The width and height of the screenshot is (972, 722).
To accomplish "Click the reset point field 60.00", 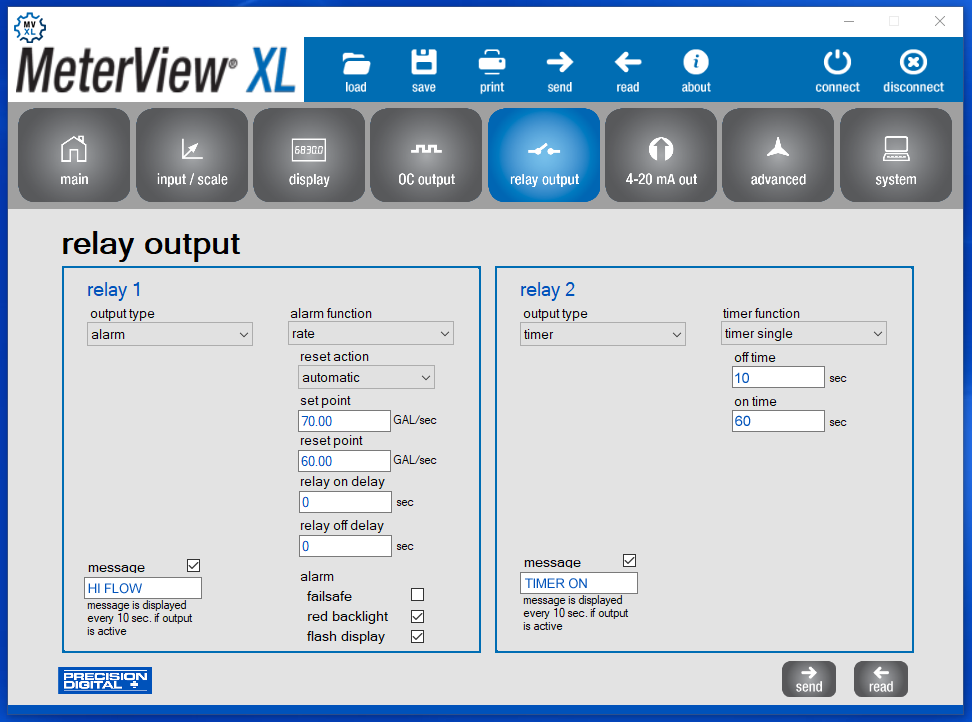I will pyautogui.click(x=344, y=461).
